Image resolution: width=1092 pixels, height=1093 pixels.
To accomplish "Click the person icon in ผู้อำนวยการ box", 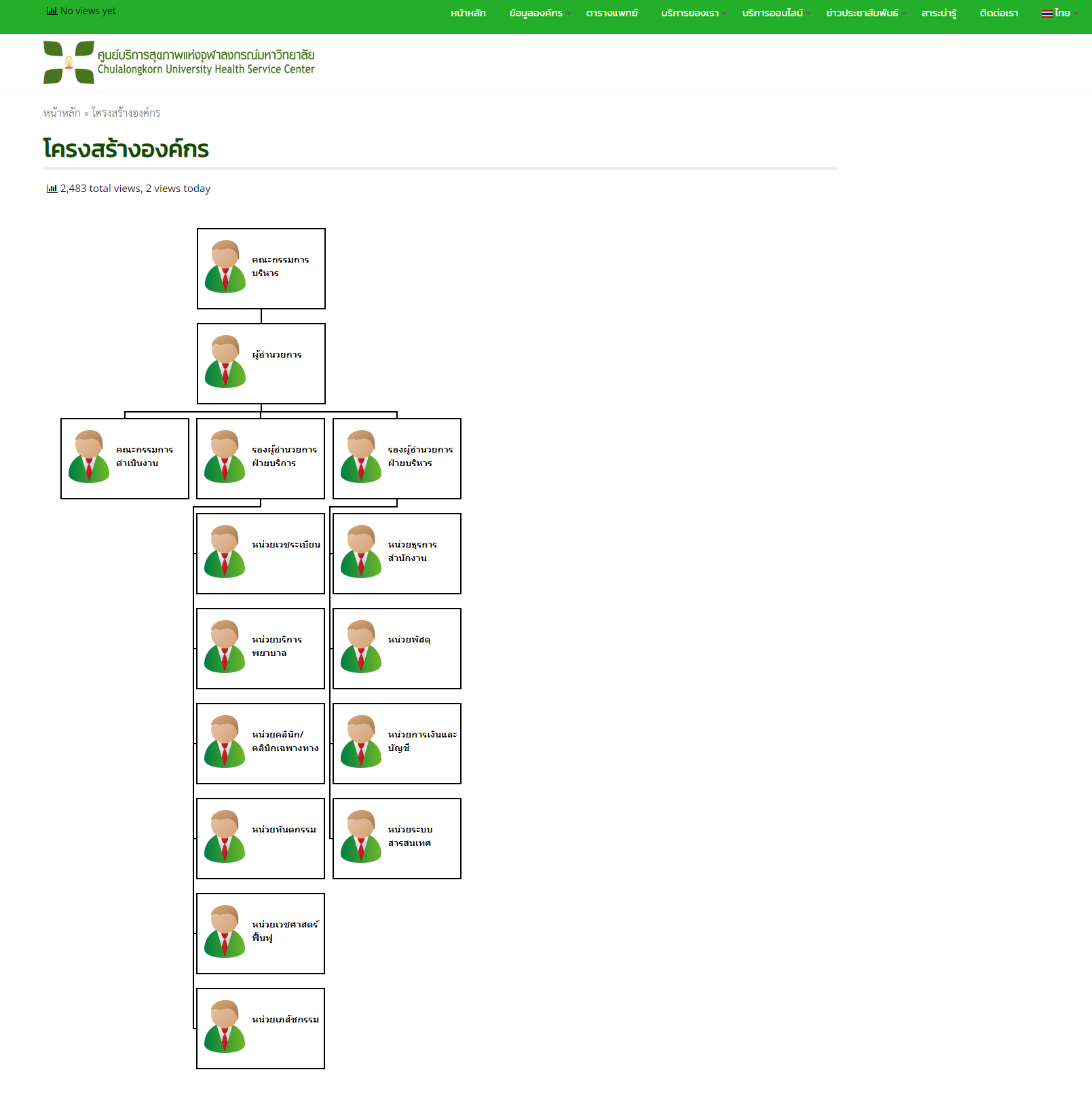I will 225,362.
